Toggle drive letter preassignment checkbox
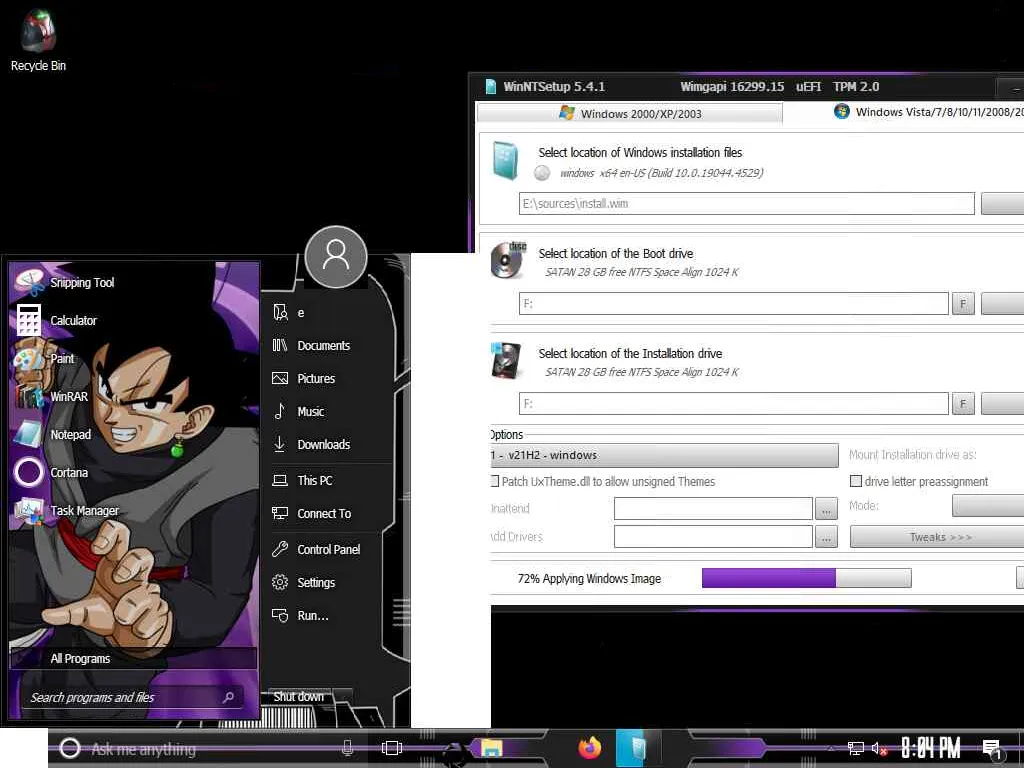The height and width of the screenshot is (768, 1024). [856, 481]
